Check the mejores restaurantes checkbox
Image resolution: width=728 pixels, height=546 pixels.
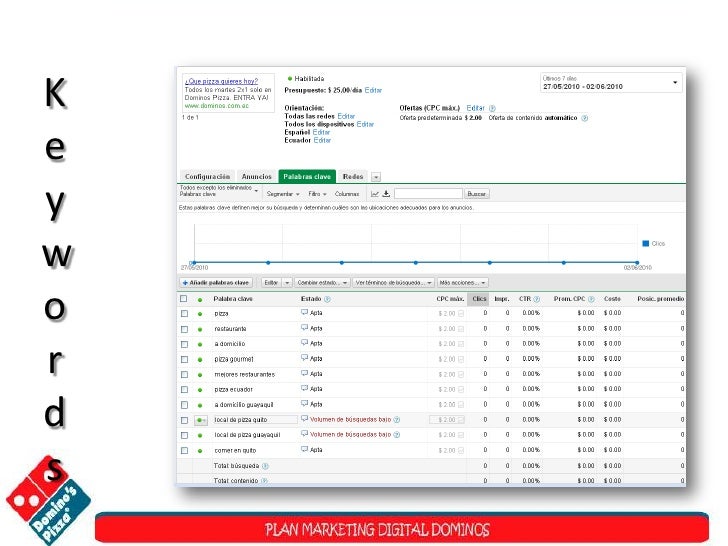coord(184,375)
